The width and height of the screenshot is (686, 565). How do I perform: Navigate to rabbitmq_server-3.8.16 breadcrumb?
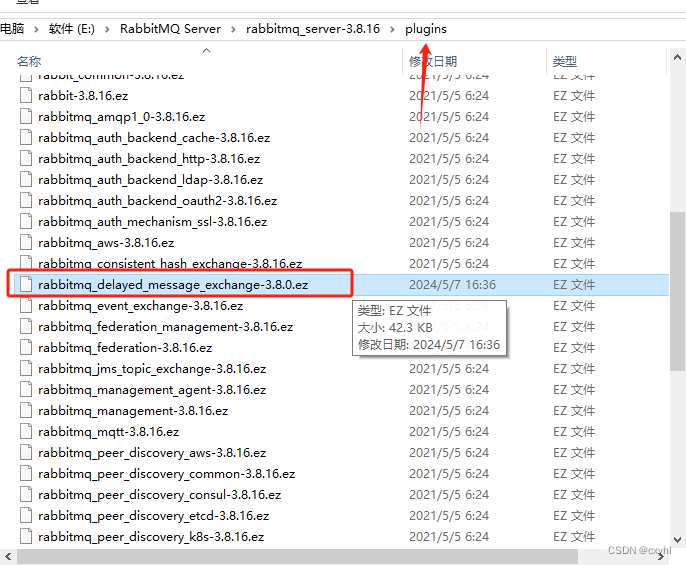click(x=313, y=29)
